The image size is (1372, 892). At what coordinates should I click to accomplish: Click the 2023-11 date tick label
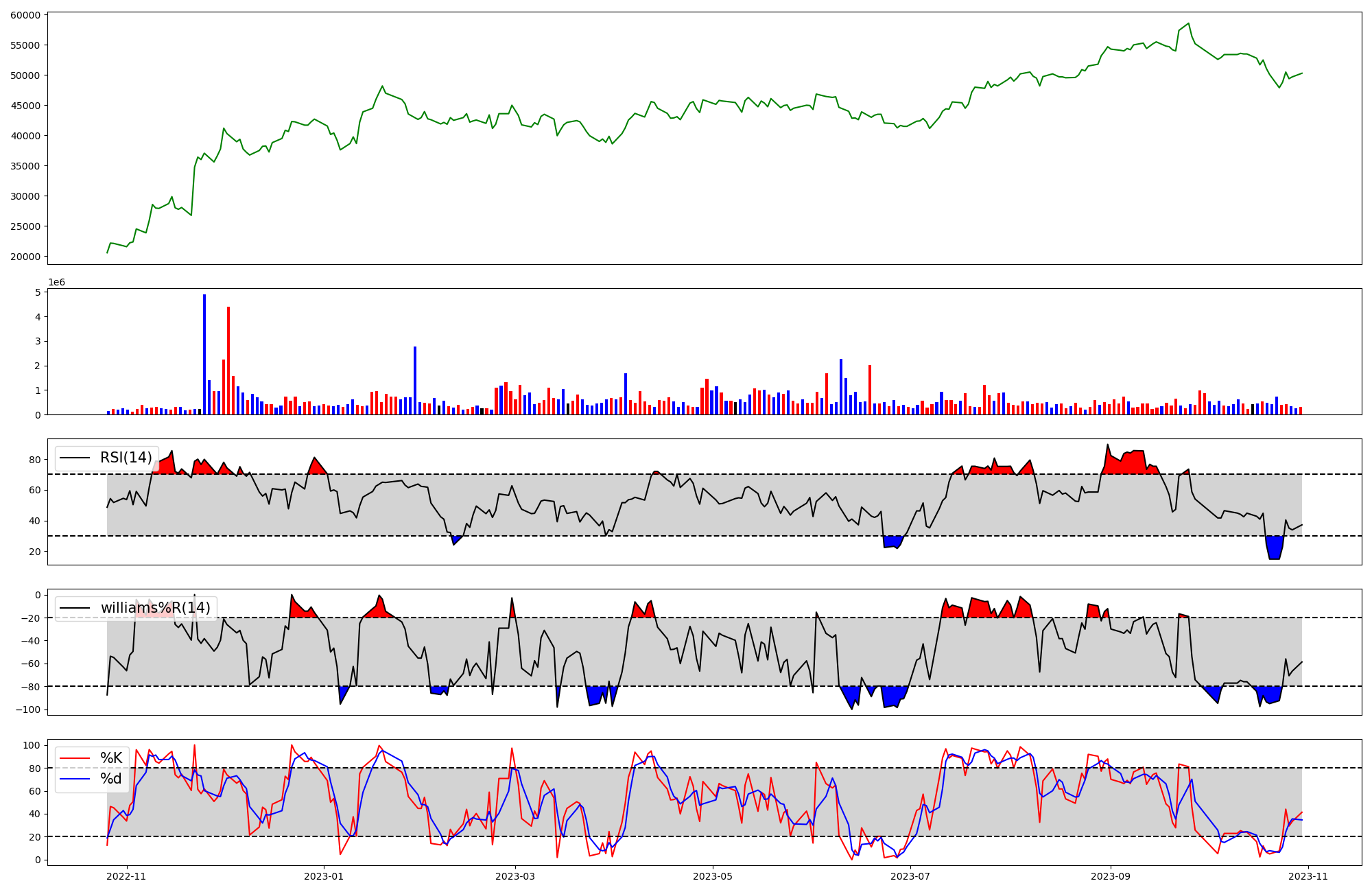[1308, 876]
